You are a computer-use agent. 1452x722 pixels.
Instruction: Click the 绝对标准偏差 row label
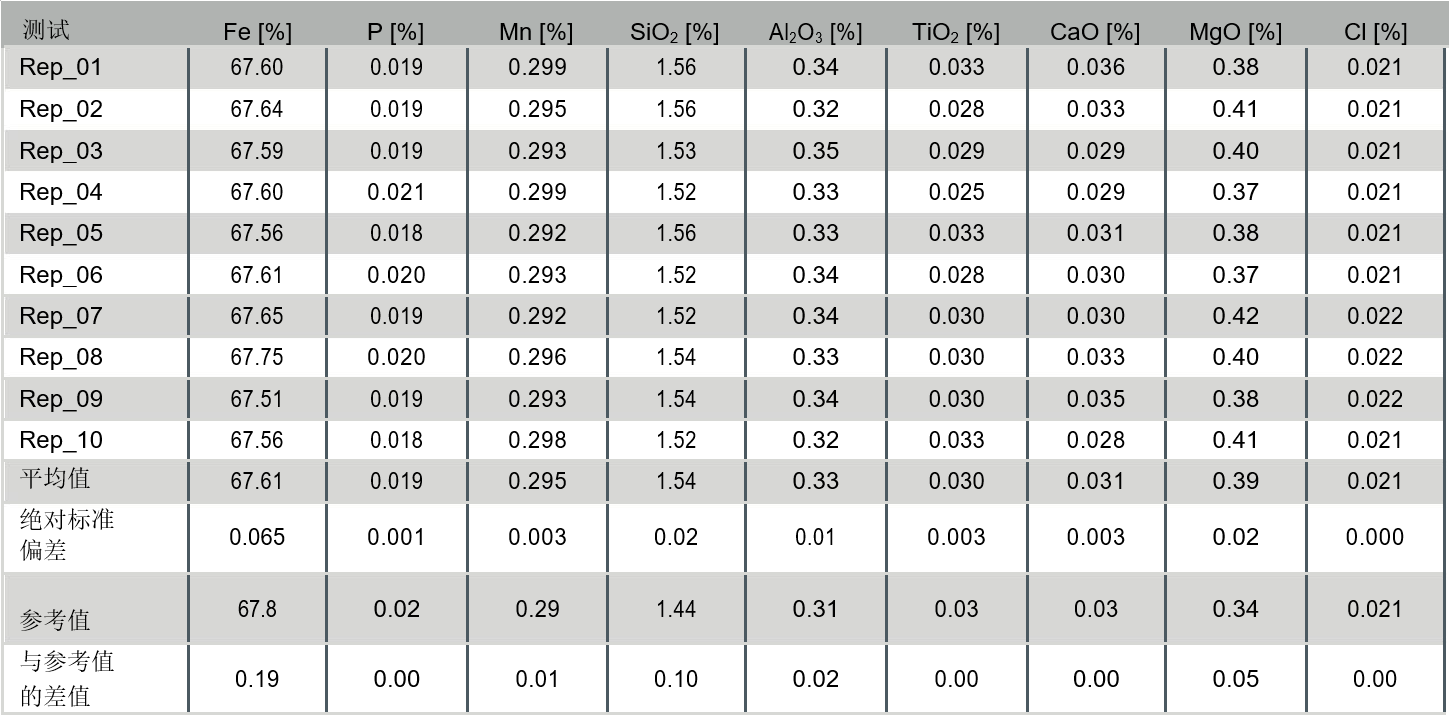[67, 535]
